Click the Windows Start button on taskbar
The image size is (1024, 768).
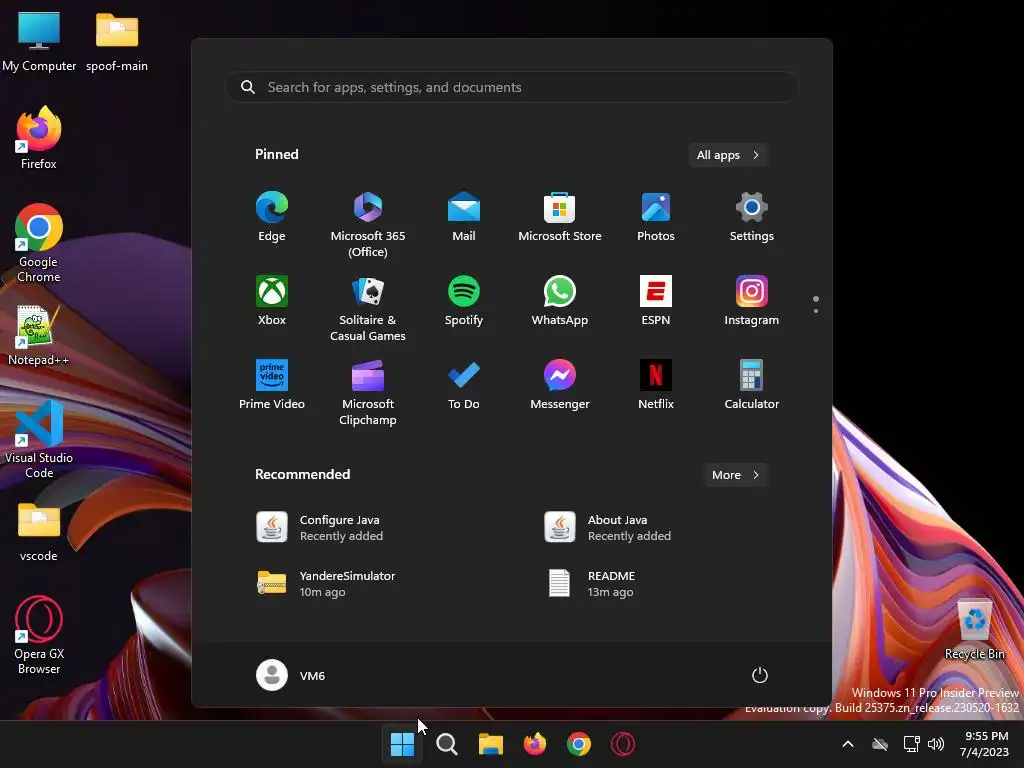coord(402,744)
